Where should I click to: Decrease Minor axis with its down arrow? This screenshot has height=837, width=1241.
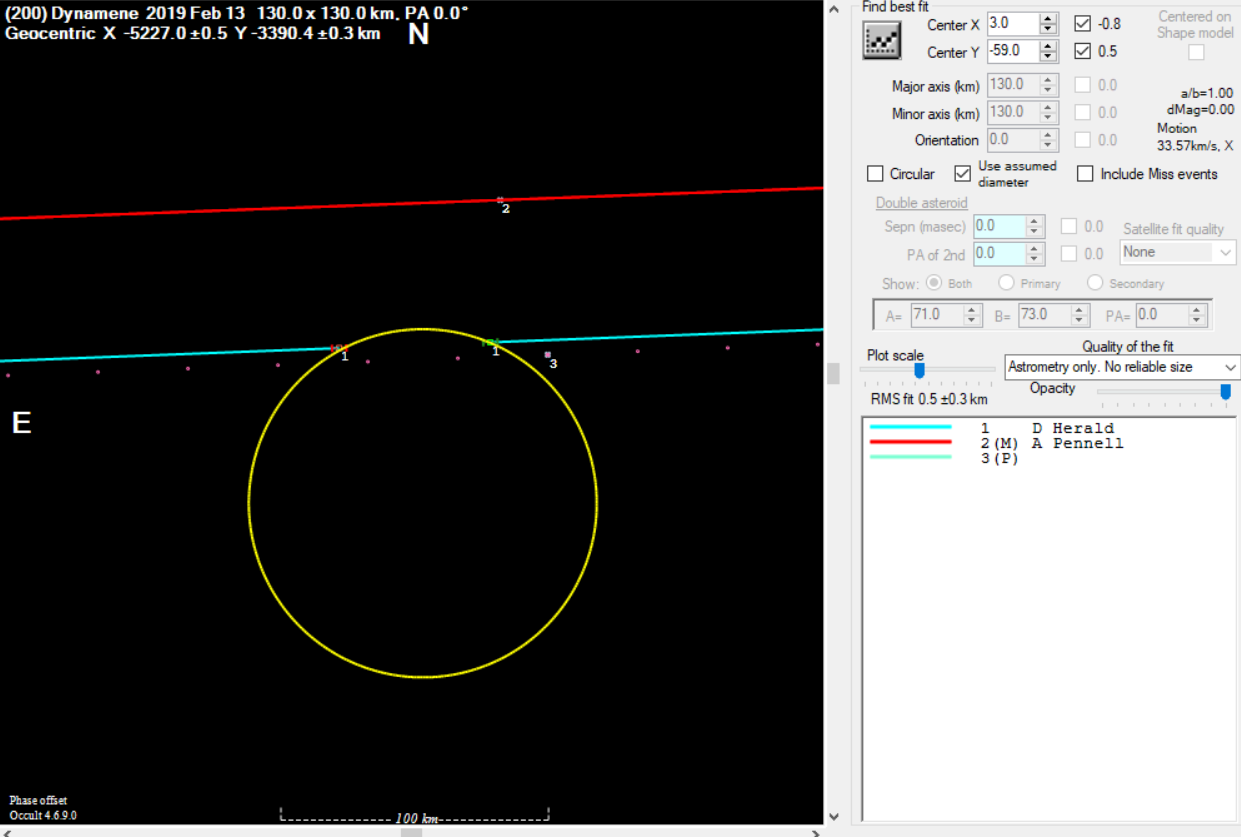pos(1048,118)
